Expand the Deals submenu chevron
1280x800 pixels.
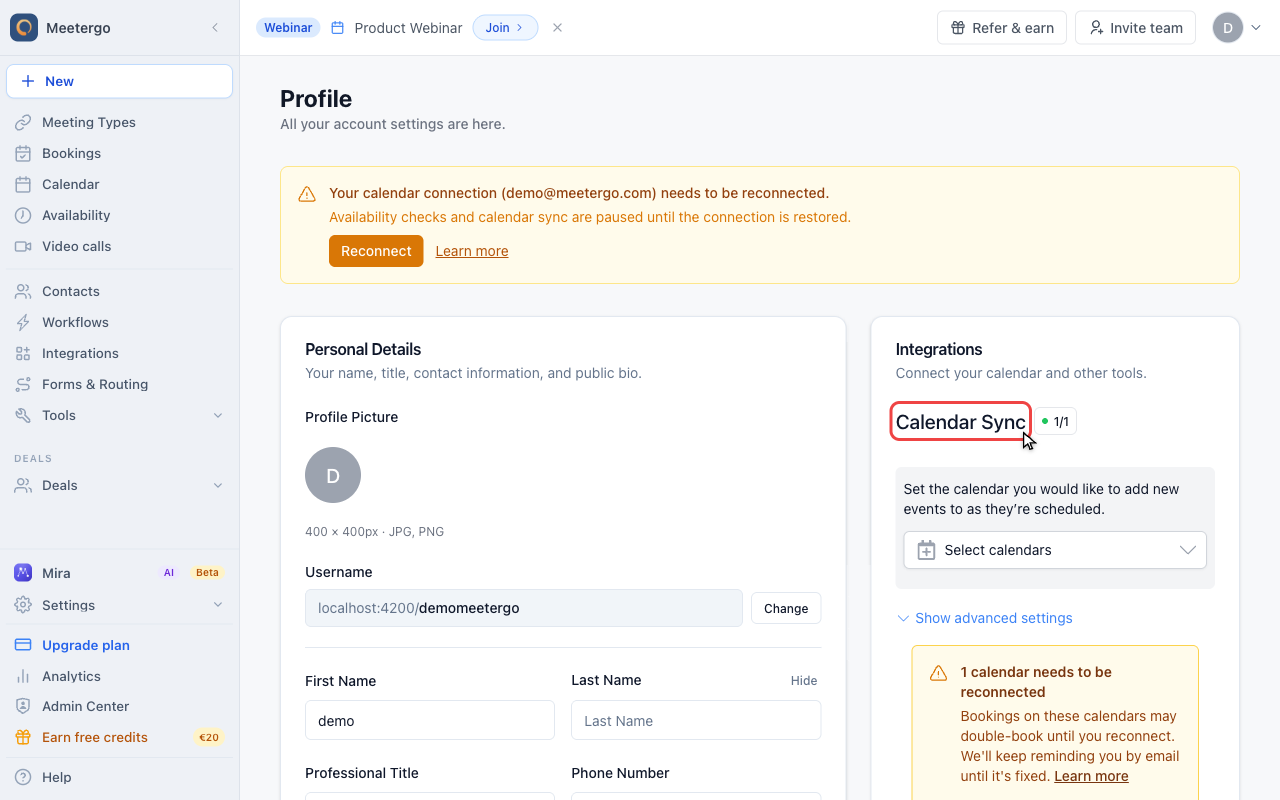[218, 485]
